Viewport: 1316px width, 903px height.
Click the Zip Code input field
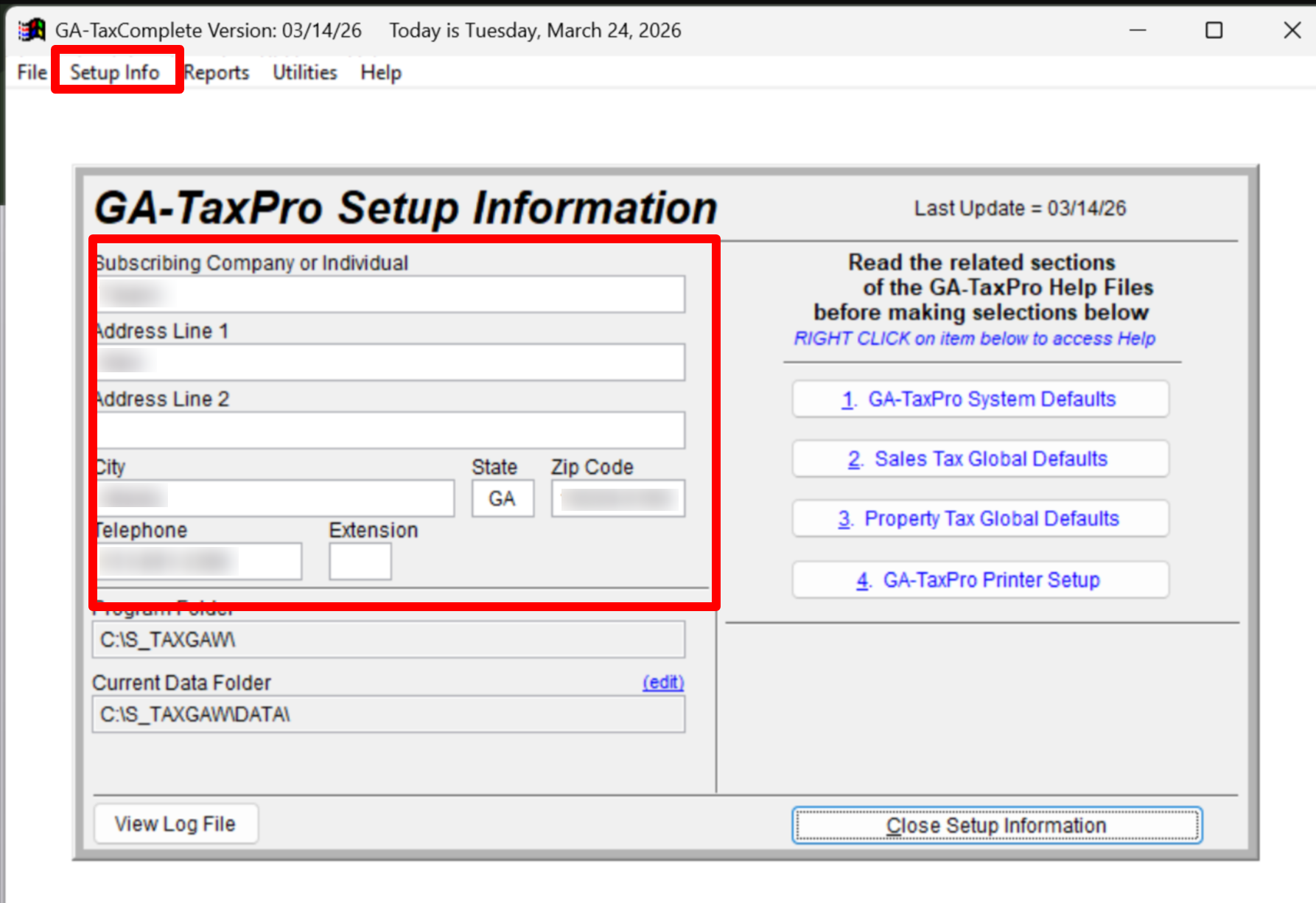[618, 498]
